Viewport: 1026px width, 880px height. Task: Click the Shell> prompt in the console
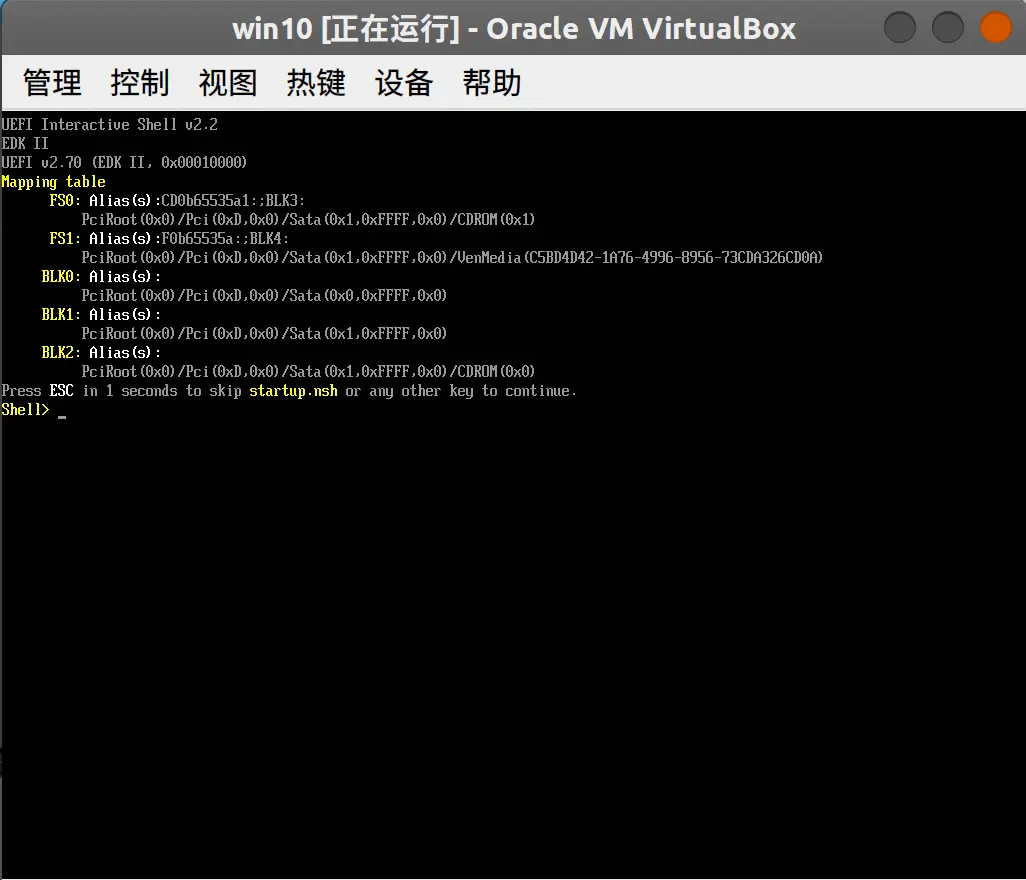(x=25, y=410)
